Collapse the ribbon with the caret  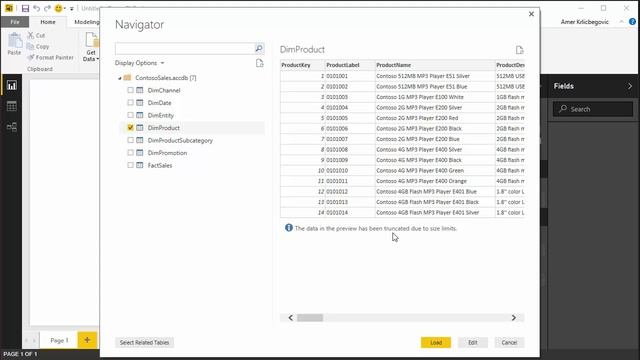(621, 22)
